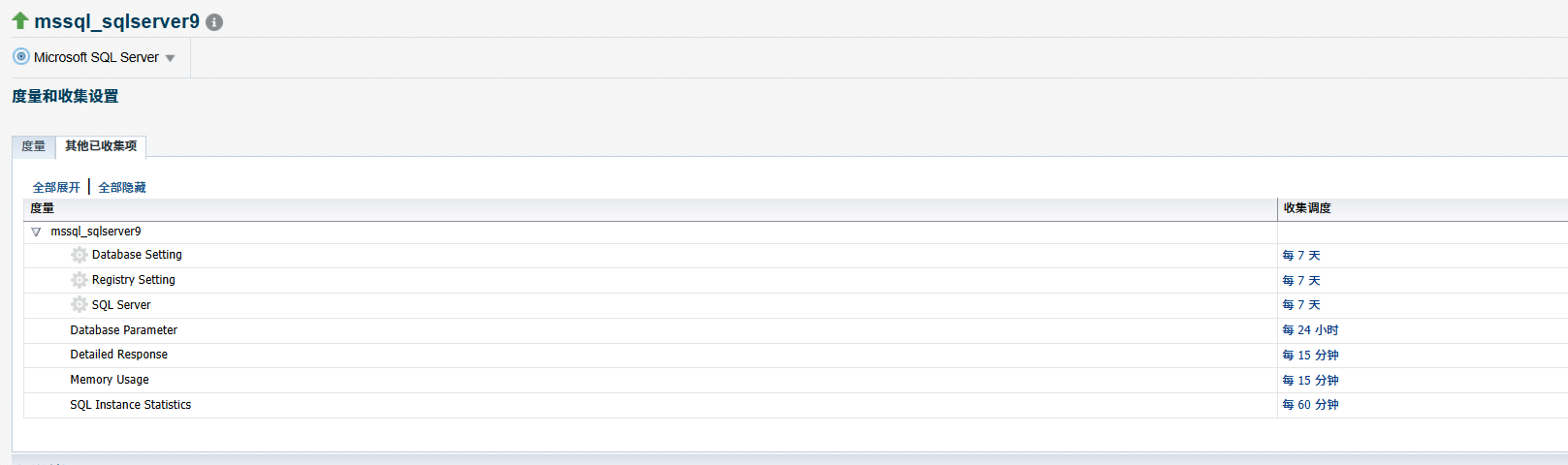This screenshot has width=1568, height=465.
Task: Click the 全部隐藏 link
Action: point(122,187)
